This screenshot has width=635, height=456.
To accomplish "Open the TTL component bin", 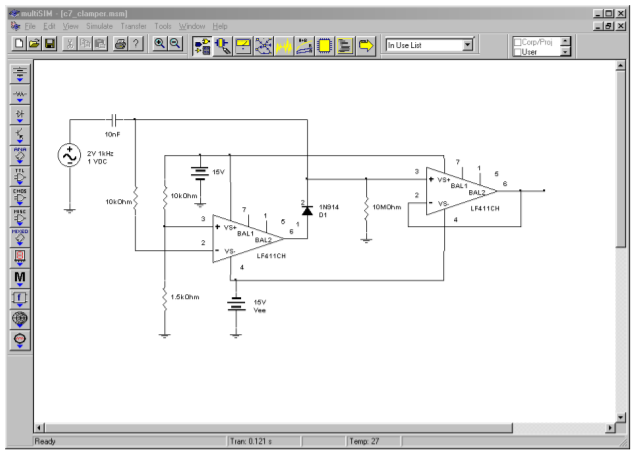I will [x=20, y=174].
